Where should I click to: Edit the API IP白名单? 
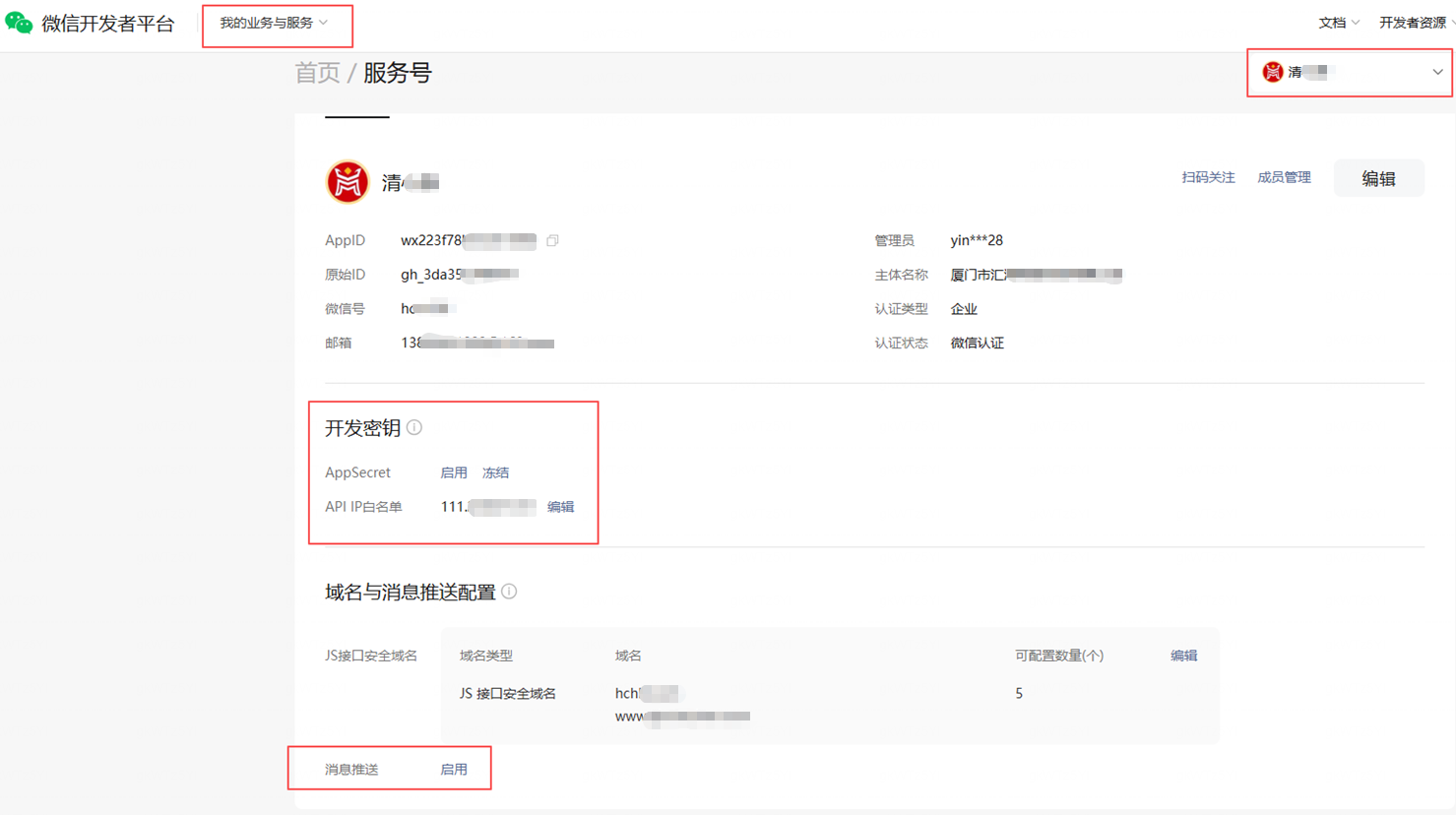pyautogui.click(x=560, y=507)
